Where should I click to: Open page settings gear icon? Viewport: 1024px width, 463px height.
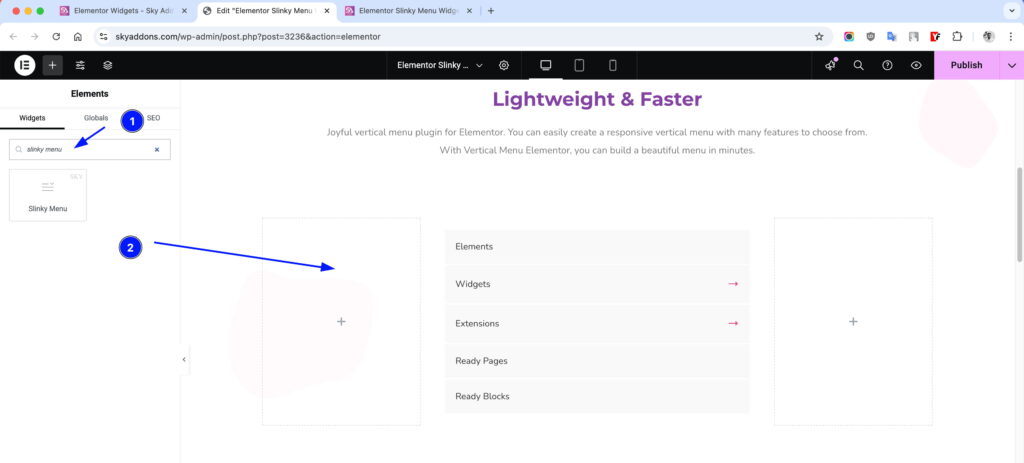tap(504, 65)
